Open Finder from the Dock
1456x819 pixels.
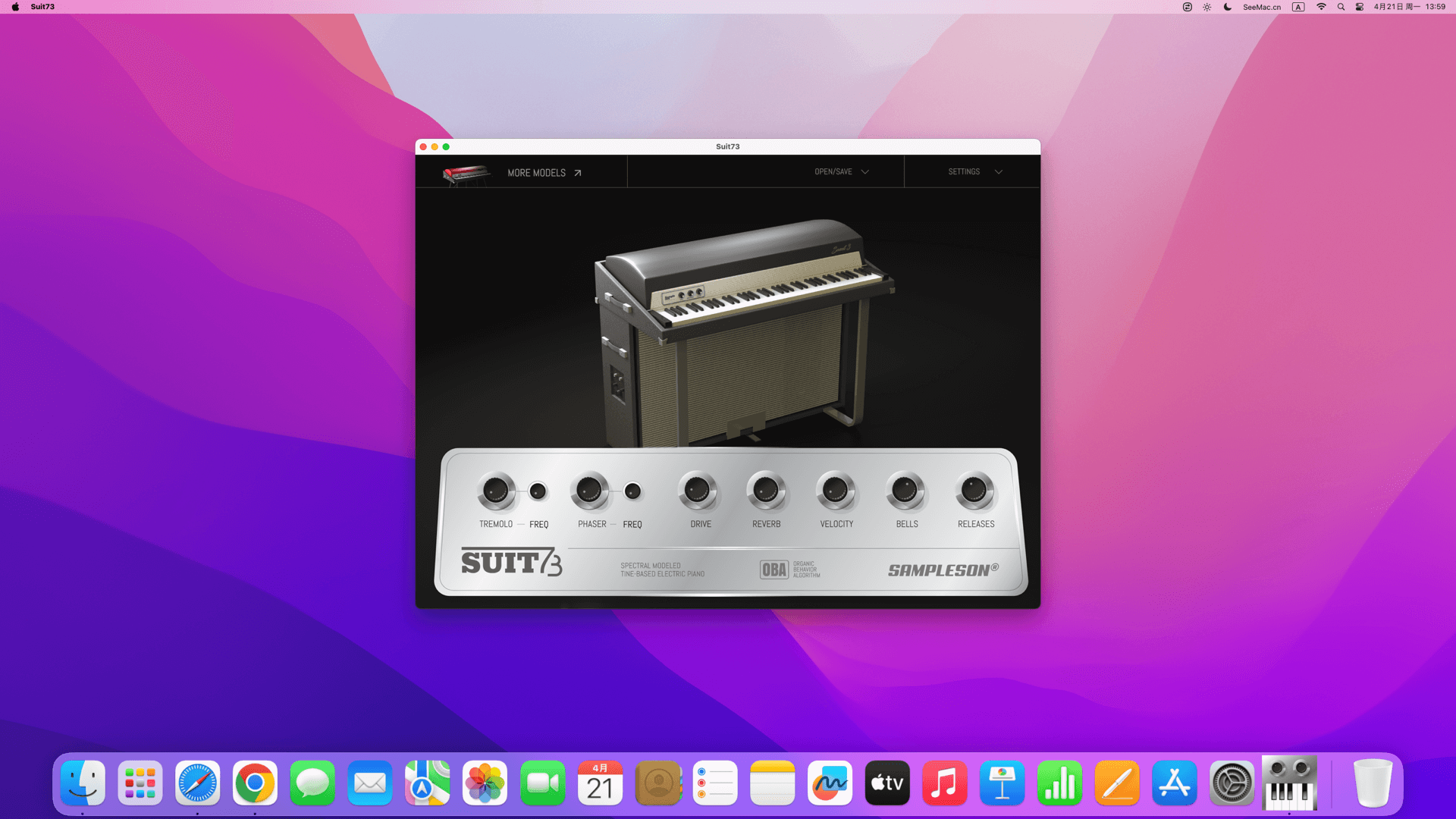coord(83,783)
